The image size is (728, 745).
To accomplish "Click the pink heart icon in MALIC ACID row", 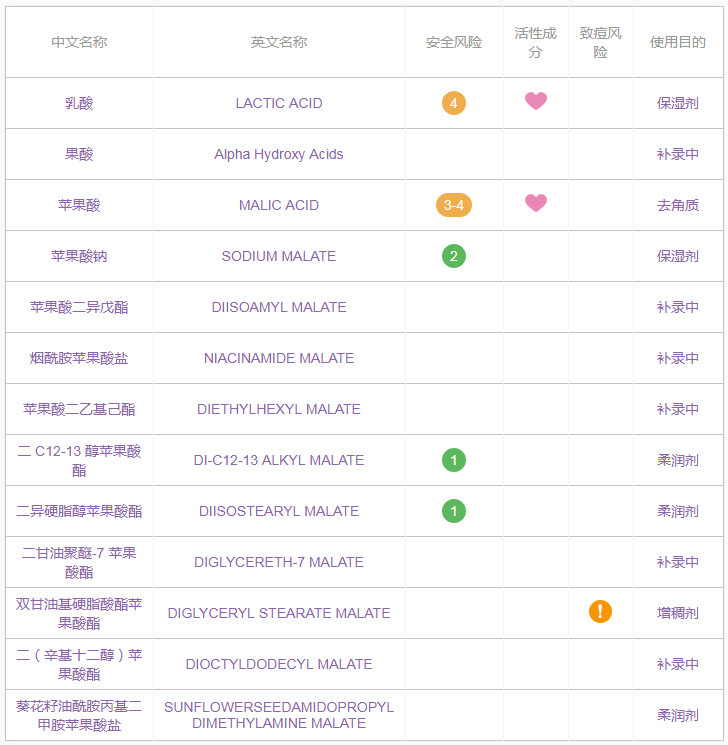I will pos(536,203).
